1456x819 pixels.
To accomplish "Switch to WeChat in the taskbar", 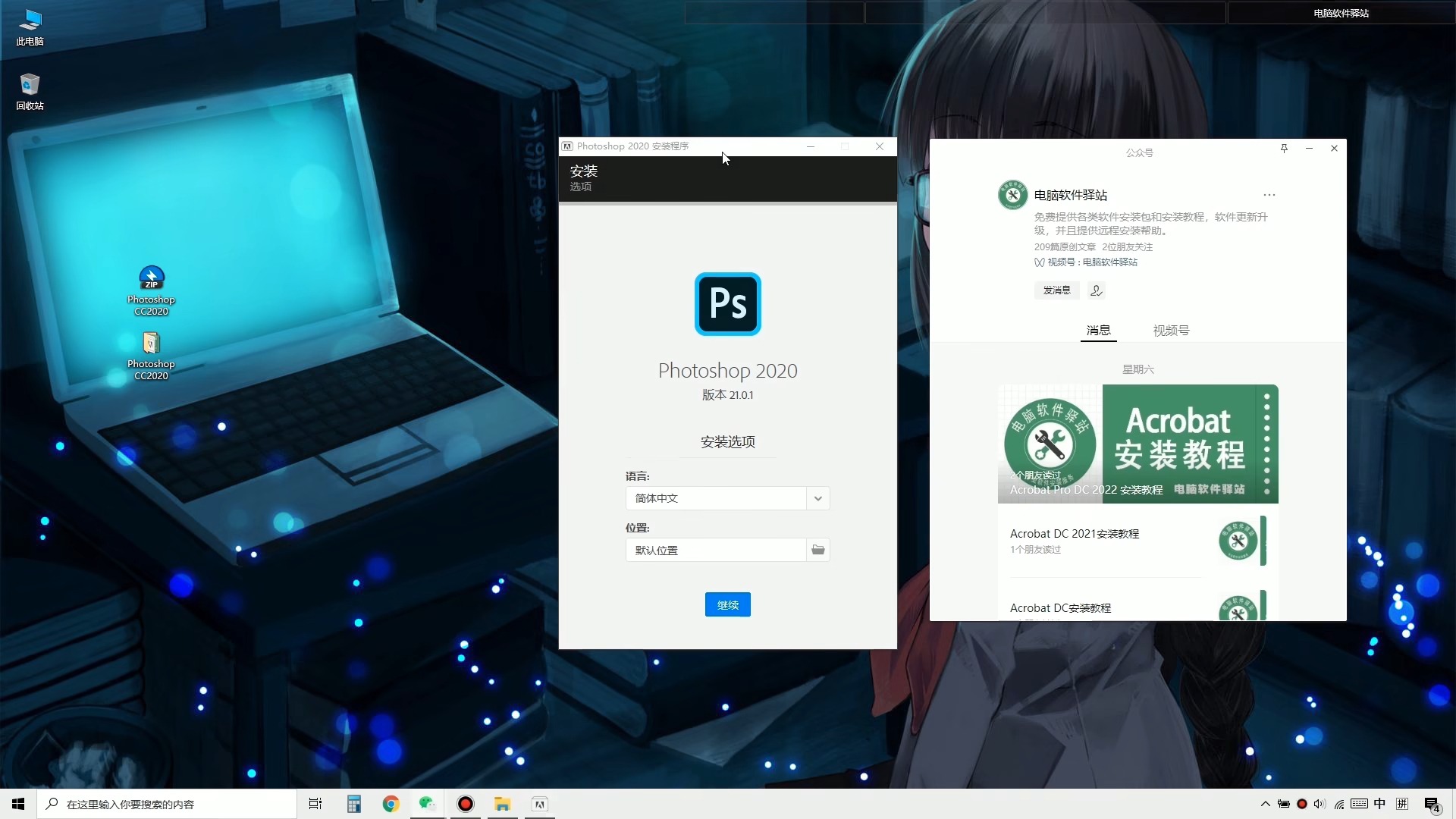I will click(x=428, y=804).
